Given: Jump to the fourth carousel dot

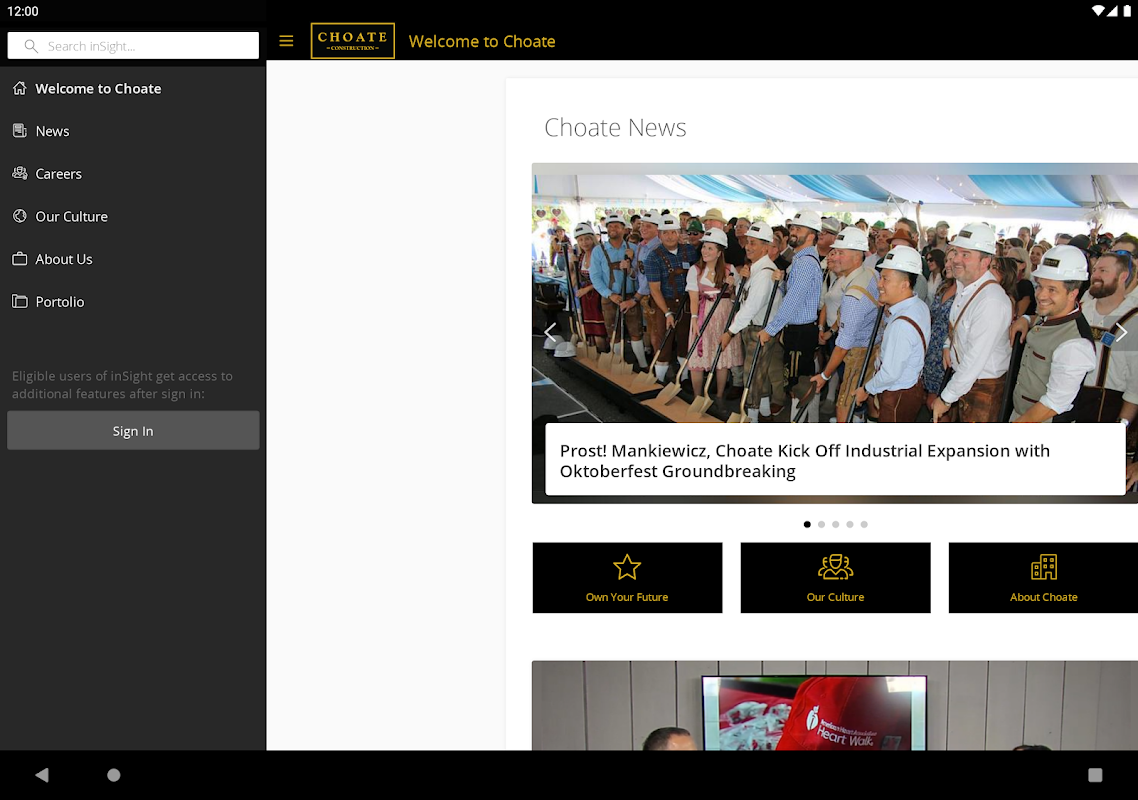Looking at the screenshot, I should tap(850, 524).
